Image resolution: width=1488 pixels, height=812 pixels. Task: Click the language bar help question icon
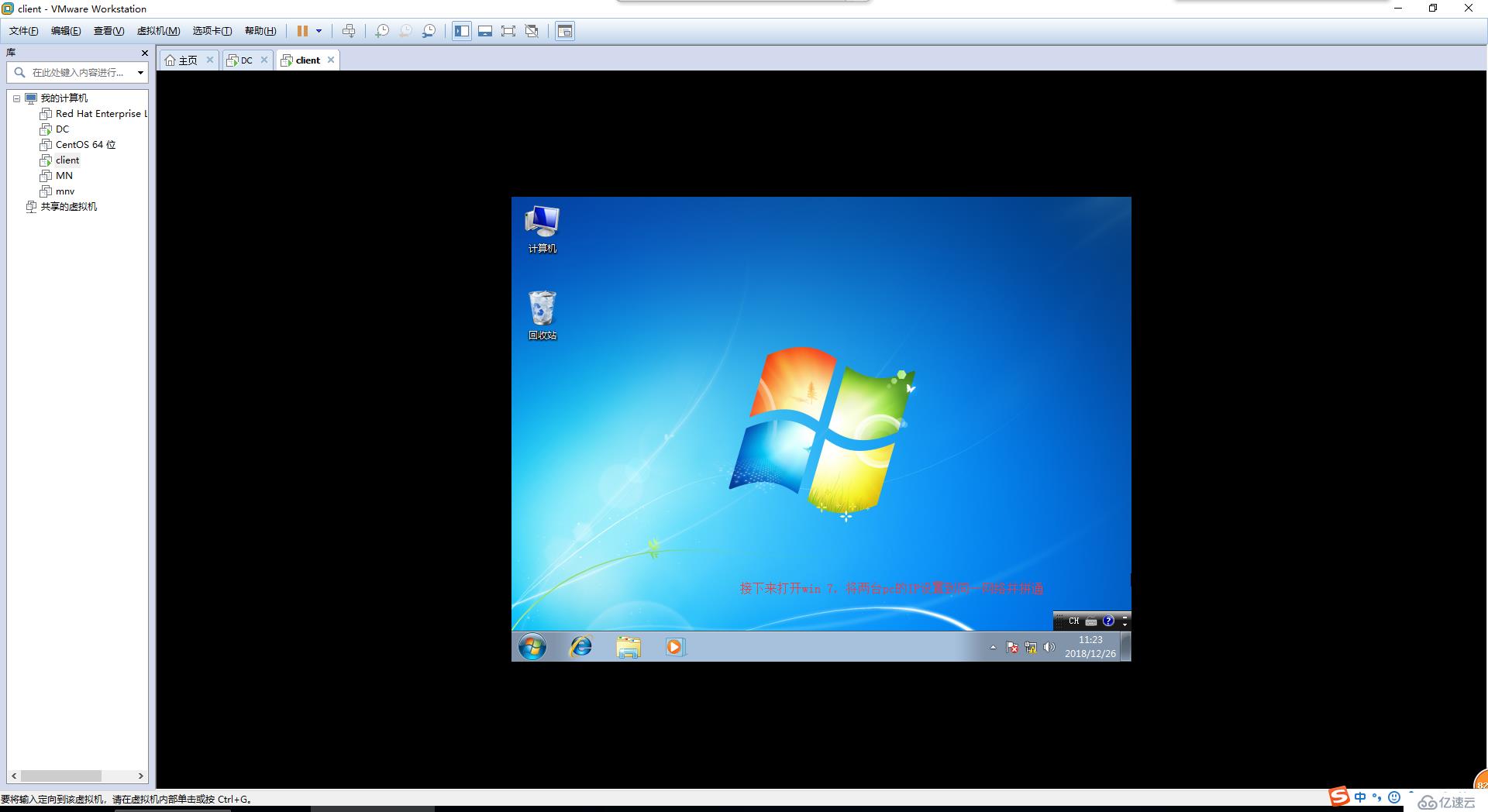point(1108,621)
